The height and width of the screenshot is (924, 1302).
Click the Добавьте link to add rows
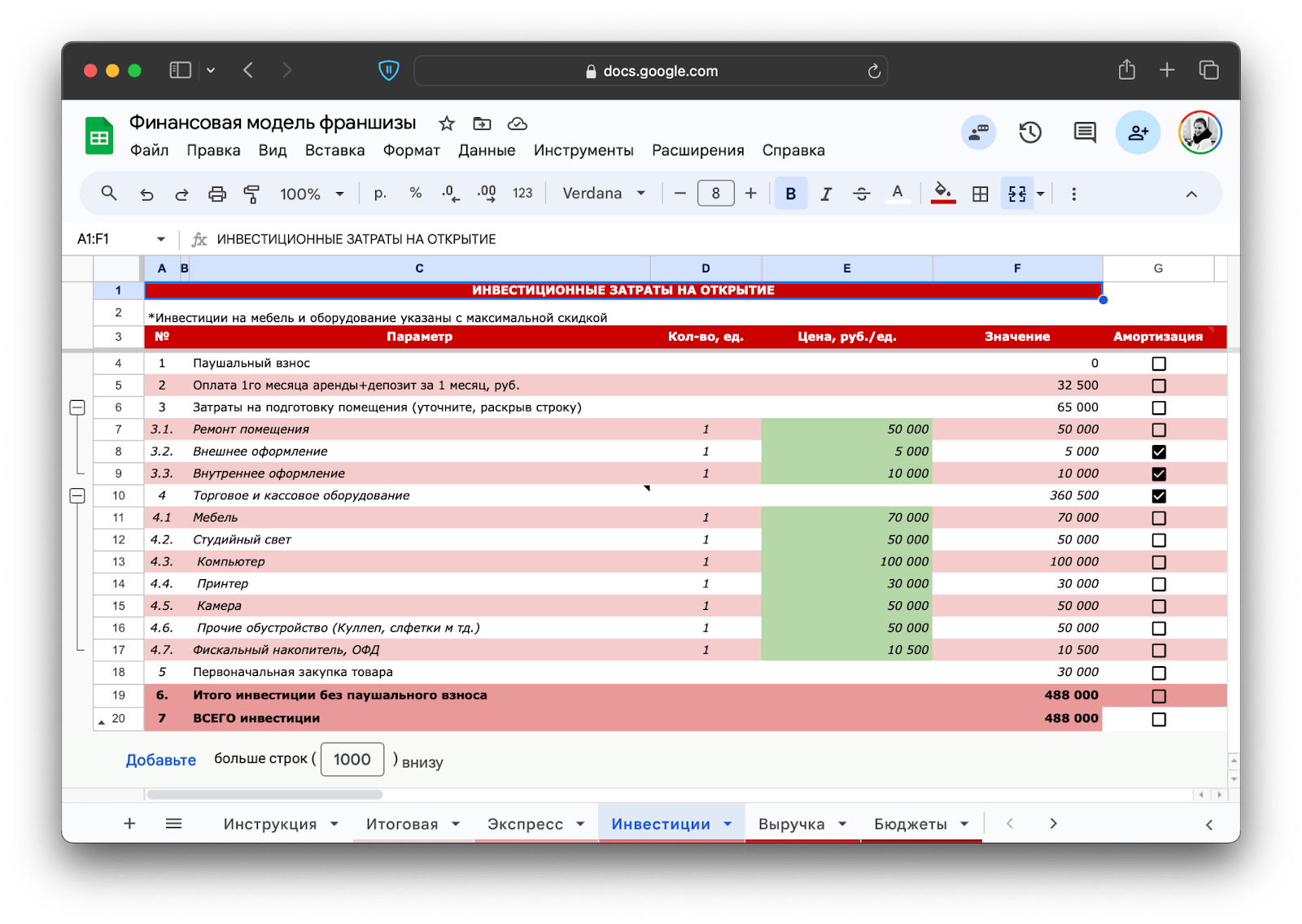point(160,760)
